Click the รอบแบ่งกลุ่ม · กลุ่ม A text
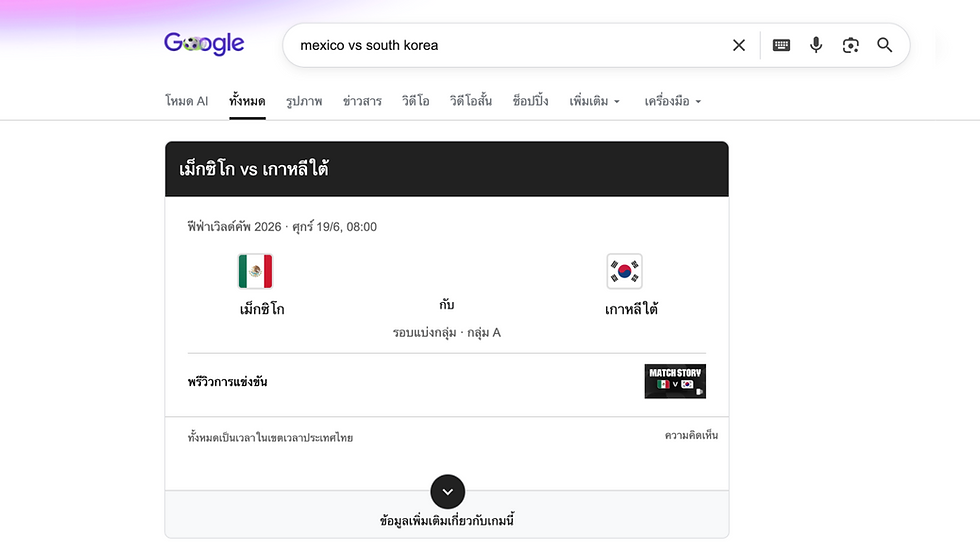 [447, 332]
